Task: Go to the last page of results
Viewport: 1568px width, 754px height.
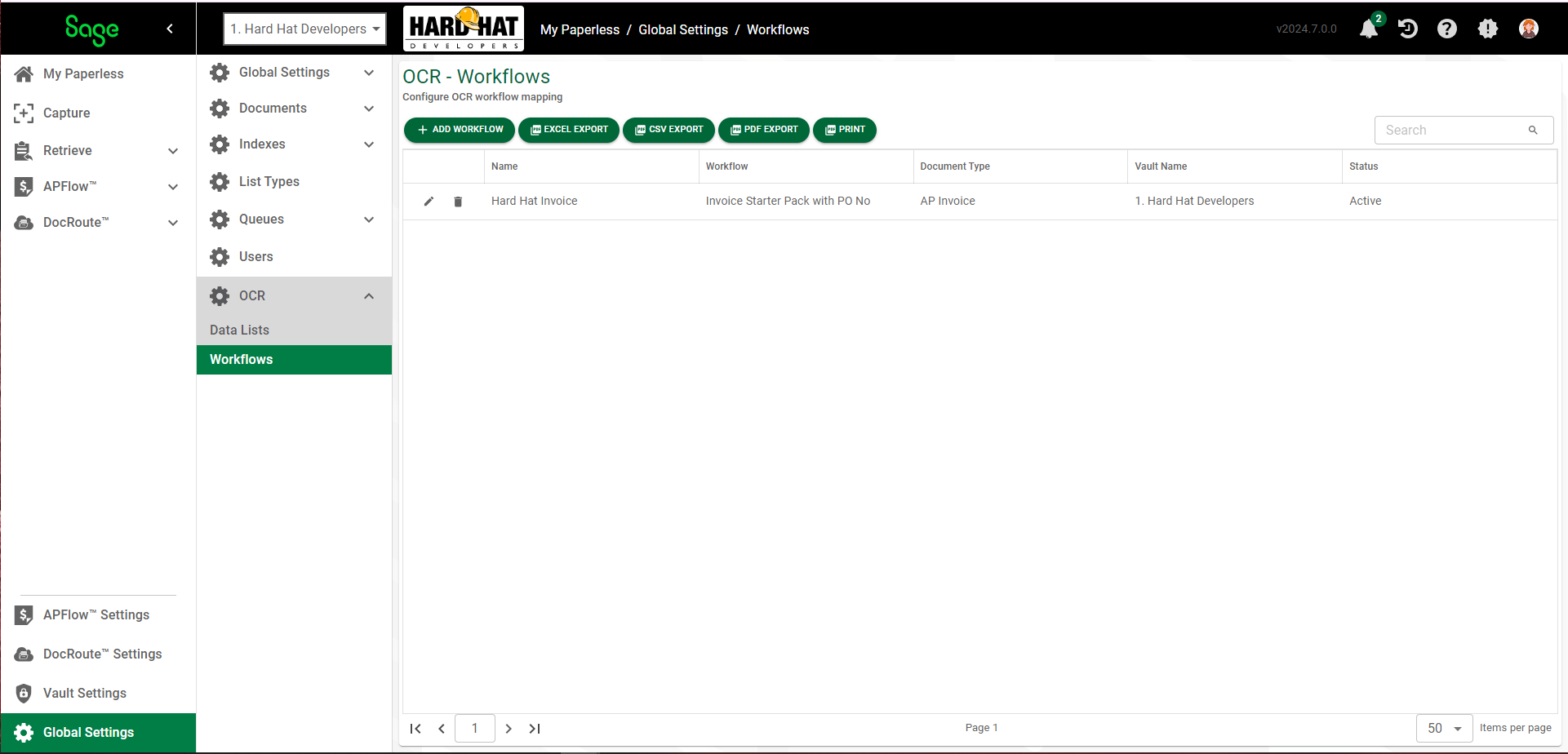Action: click(535, 729)
